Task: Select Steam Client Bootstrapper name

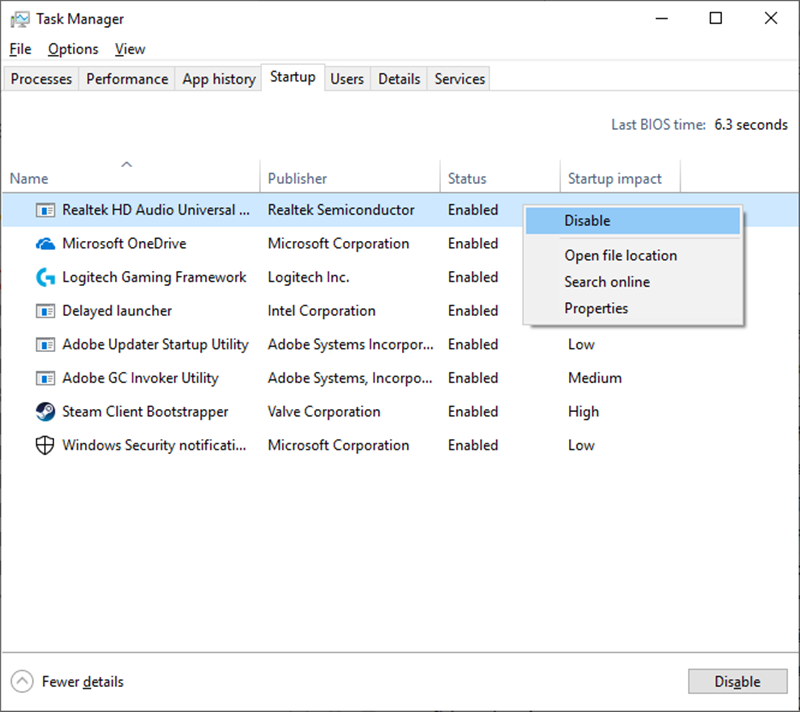Action: tap(145, 412)
